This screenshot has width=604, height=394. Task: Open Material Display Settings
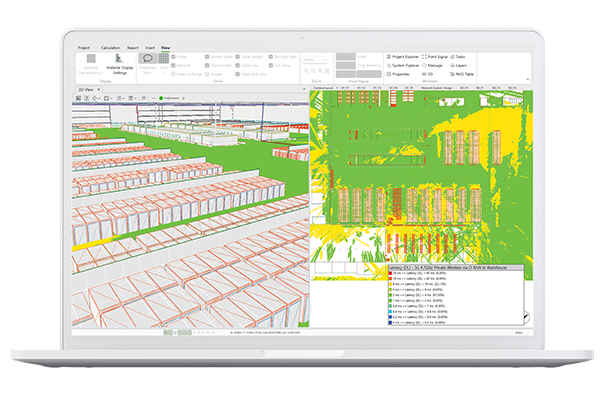[x=119, y=64]
